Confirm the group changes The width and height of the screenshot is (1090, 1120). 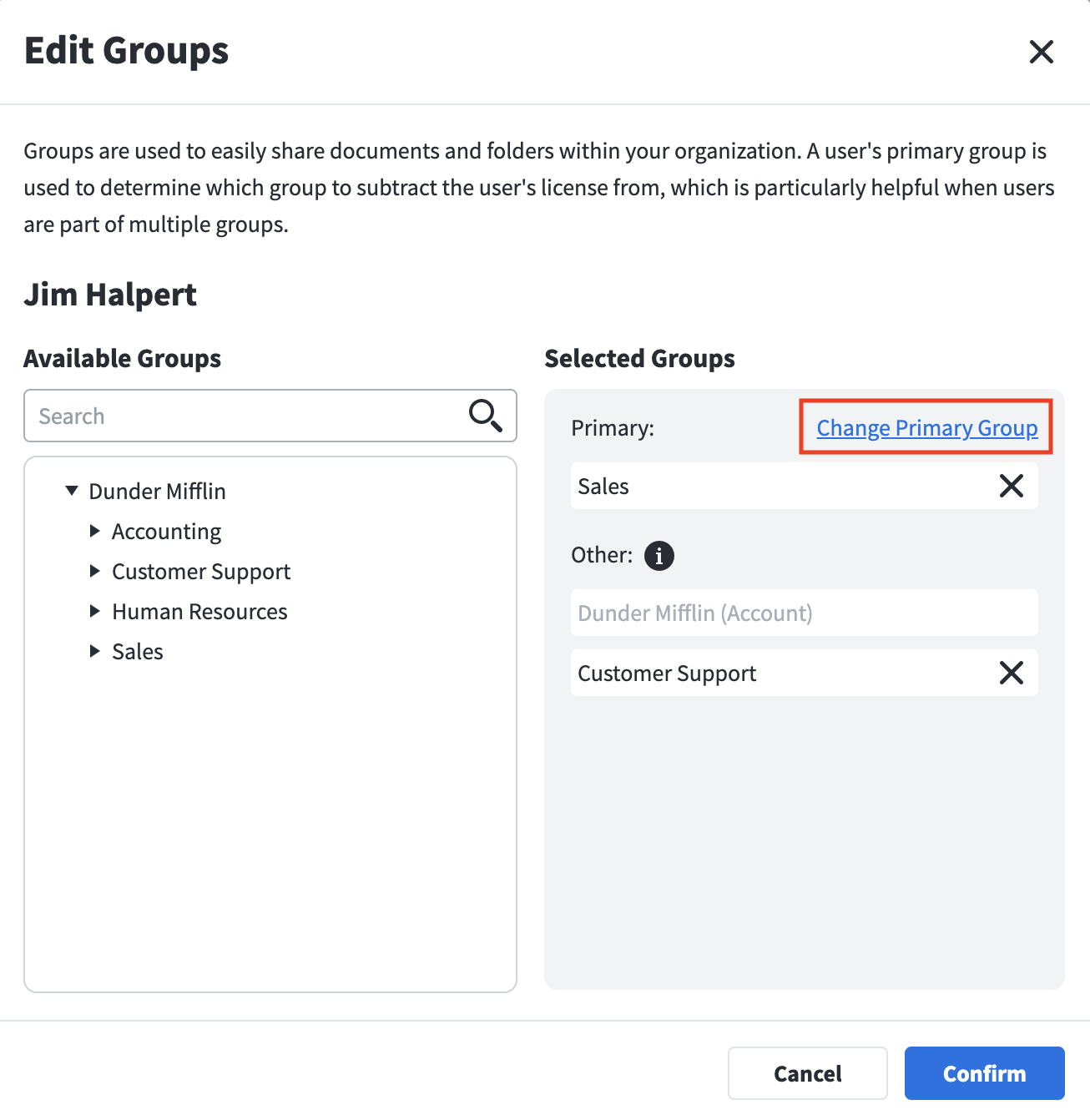pyautogui.click(x=984, y=1073)
